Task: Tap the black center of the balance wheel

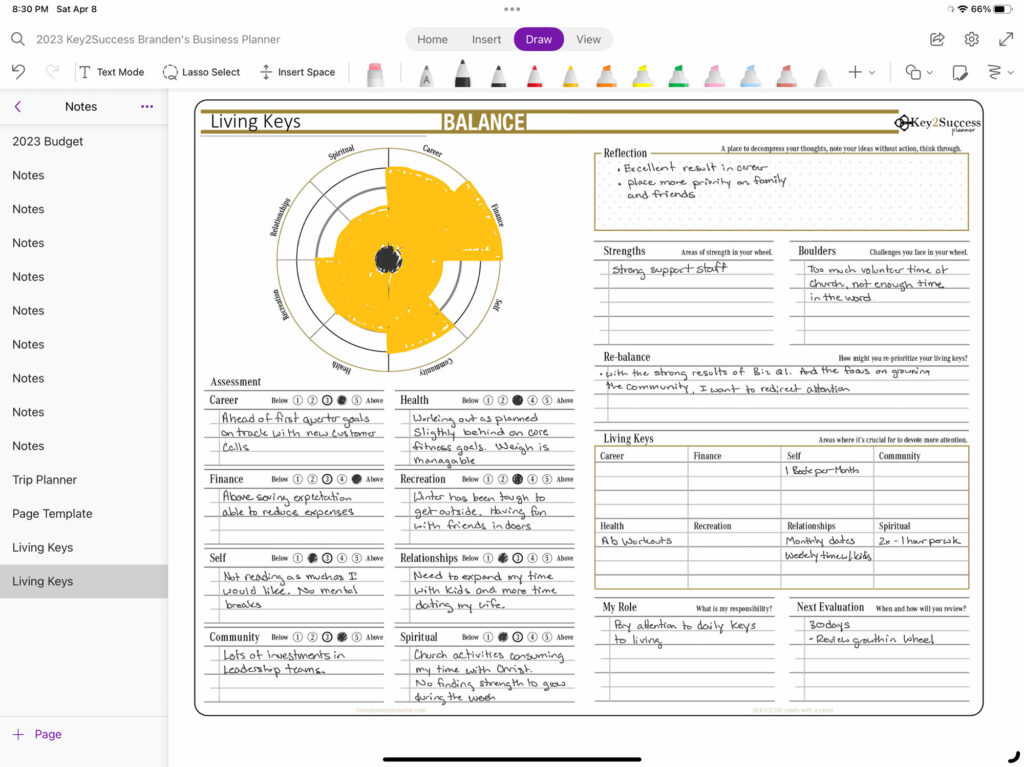Action: (x=389, y=259)
